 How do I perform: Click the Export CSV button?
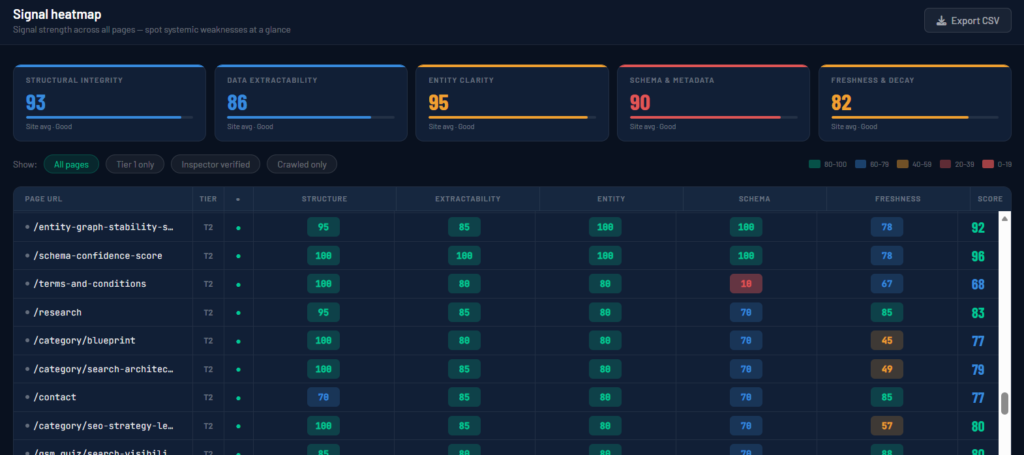[x=967, y=21]
